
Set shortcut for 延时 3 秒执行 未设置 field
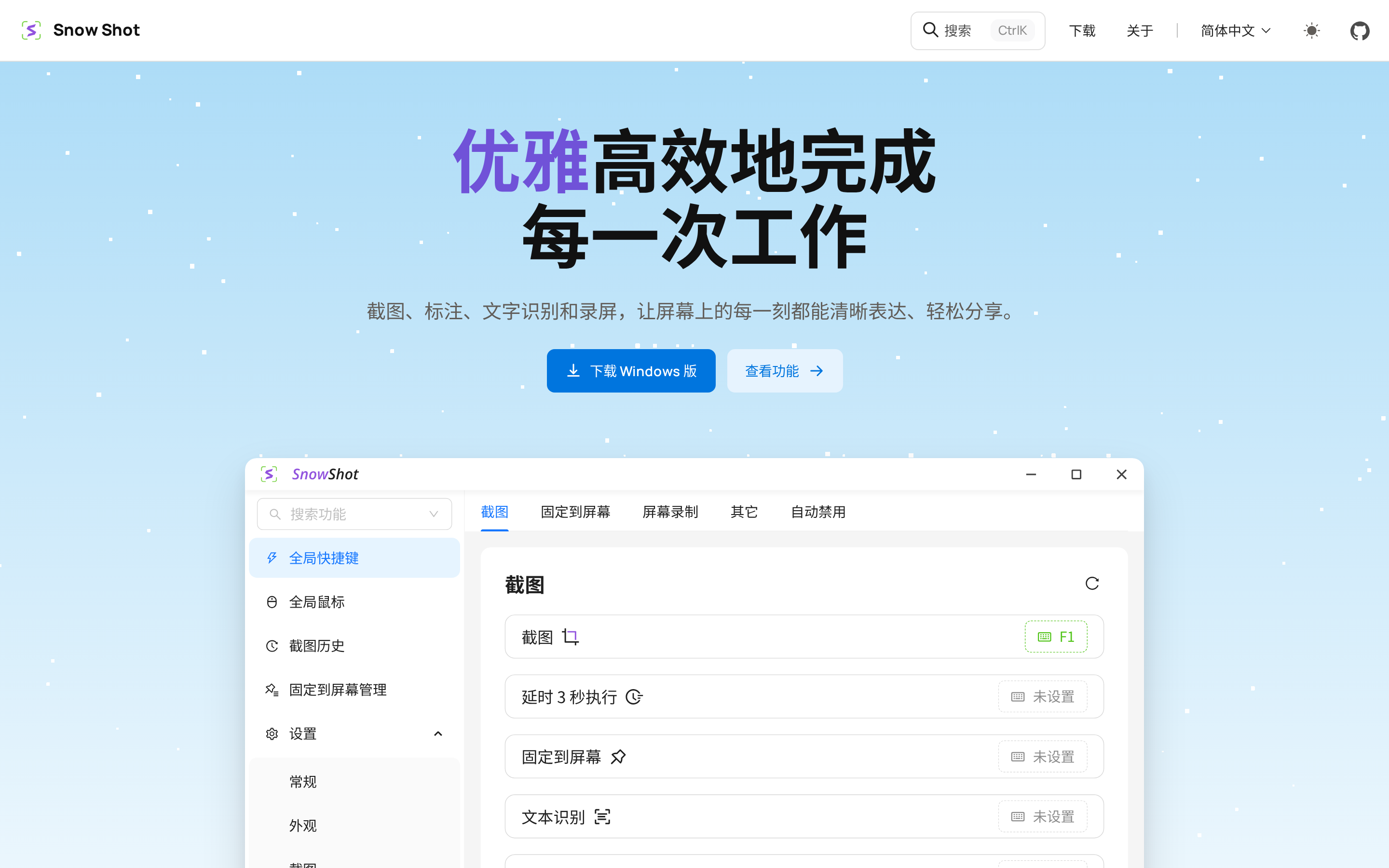1042,697
